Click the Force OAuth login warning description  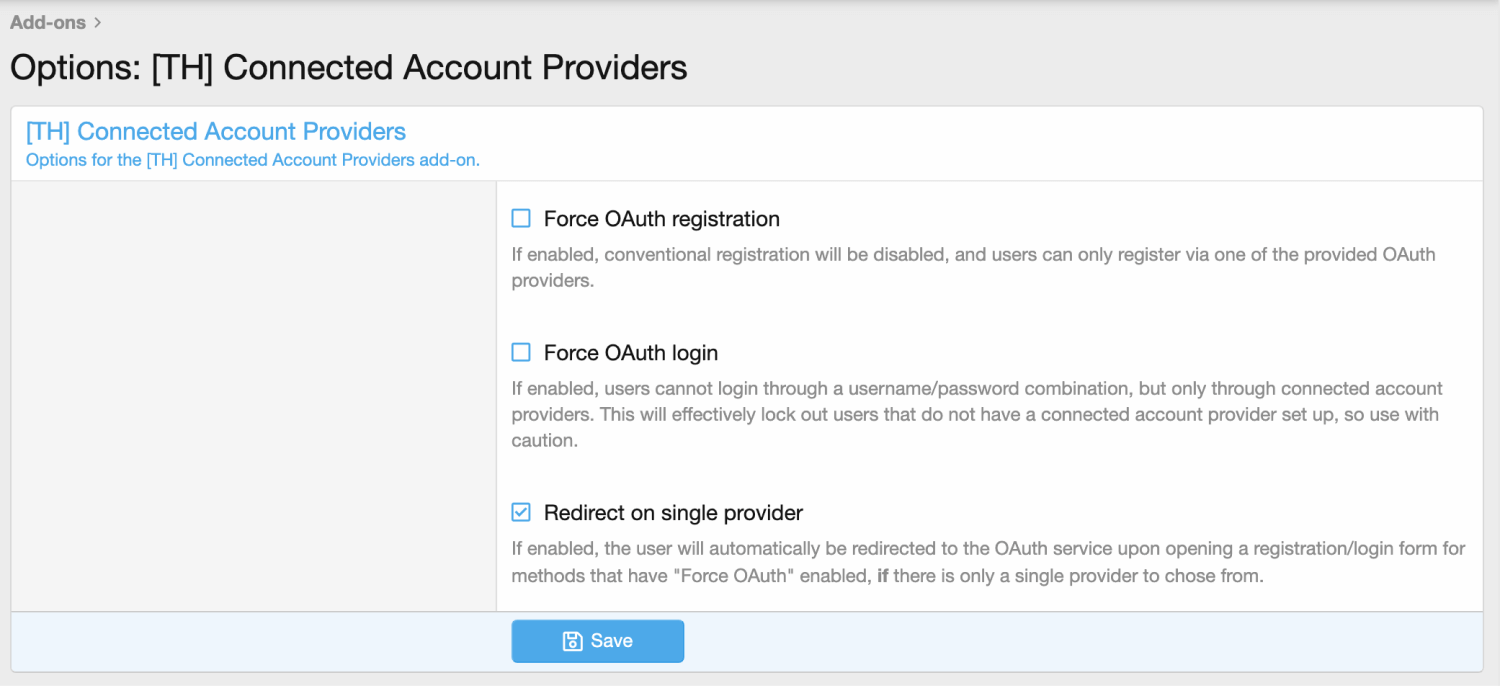coord(975,414)
